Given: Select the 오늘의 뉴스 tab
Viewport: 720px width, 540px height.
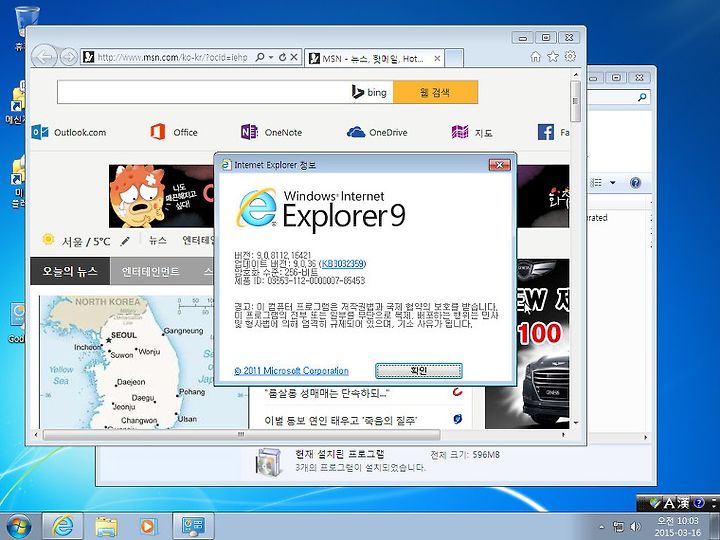Looking at the screenshot, I should (x=70, y=271).
